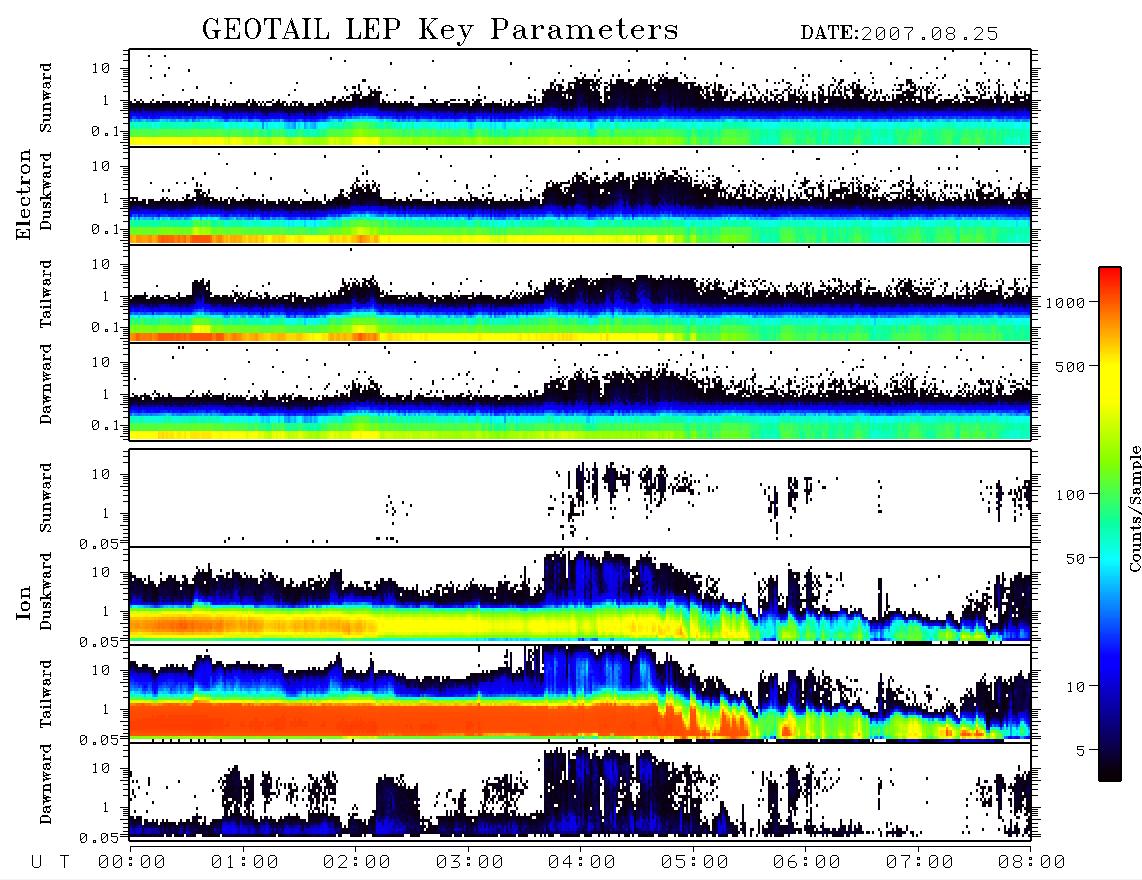
Task: Click the 01:00 time tick label
Action: 245,862
